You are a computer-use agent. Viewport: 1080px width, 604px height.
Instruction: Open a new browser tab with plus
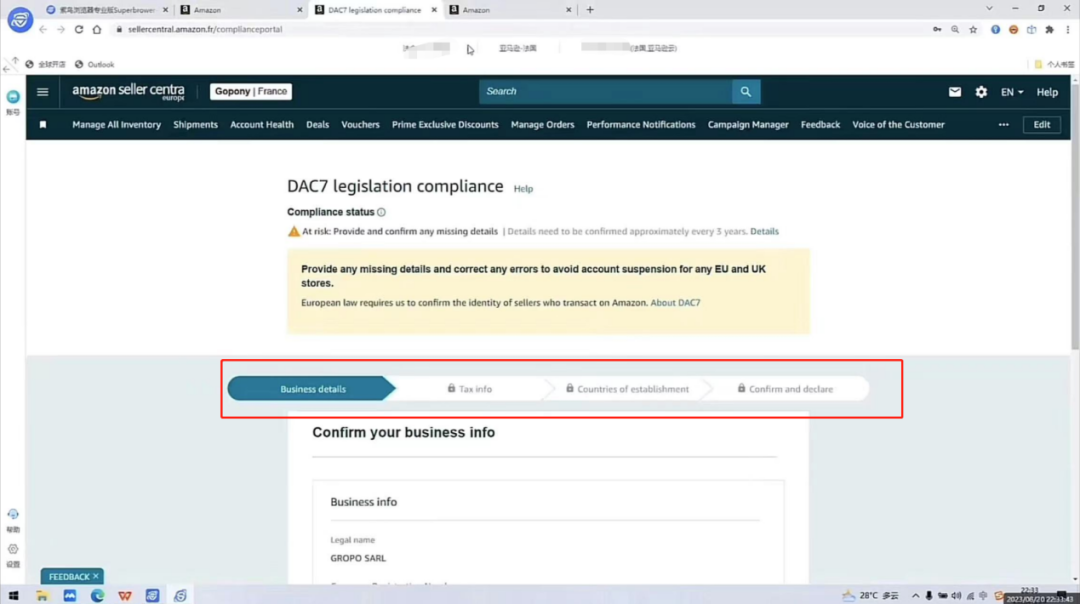tap(590, 10)
